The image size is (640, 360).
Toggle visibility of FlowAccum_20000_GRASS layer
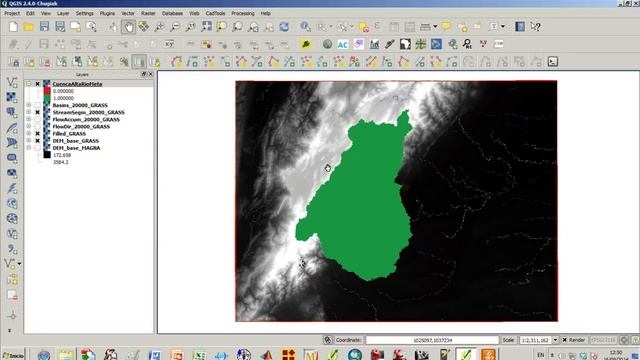point(38,120)
